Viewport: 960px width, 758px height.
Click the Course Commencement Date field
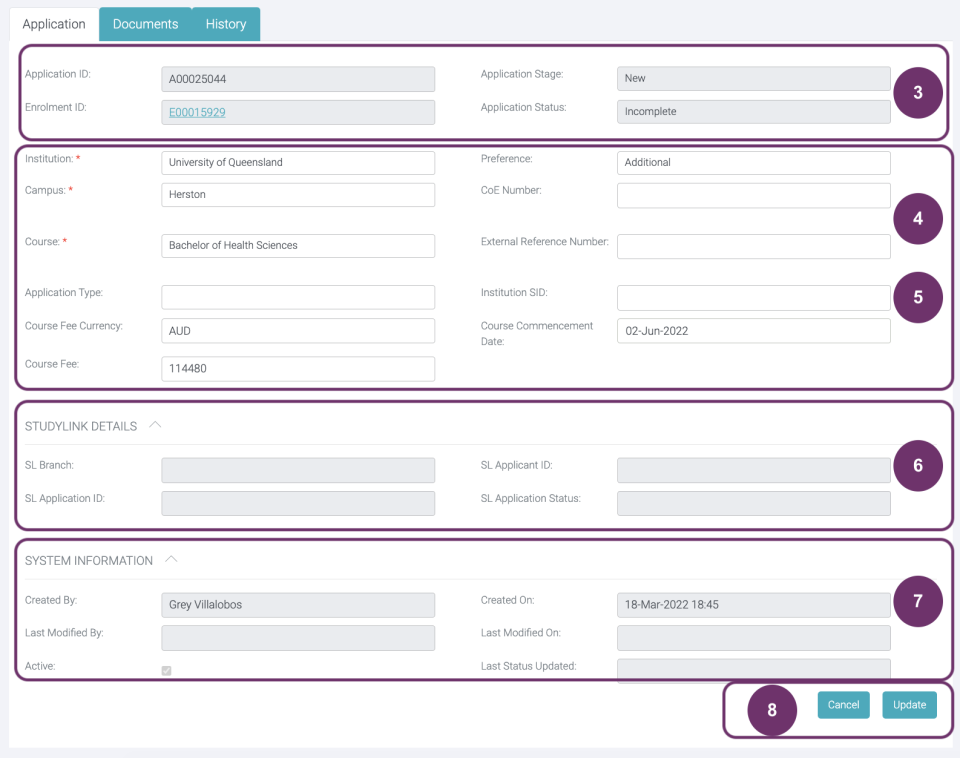coord(753,330)
